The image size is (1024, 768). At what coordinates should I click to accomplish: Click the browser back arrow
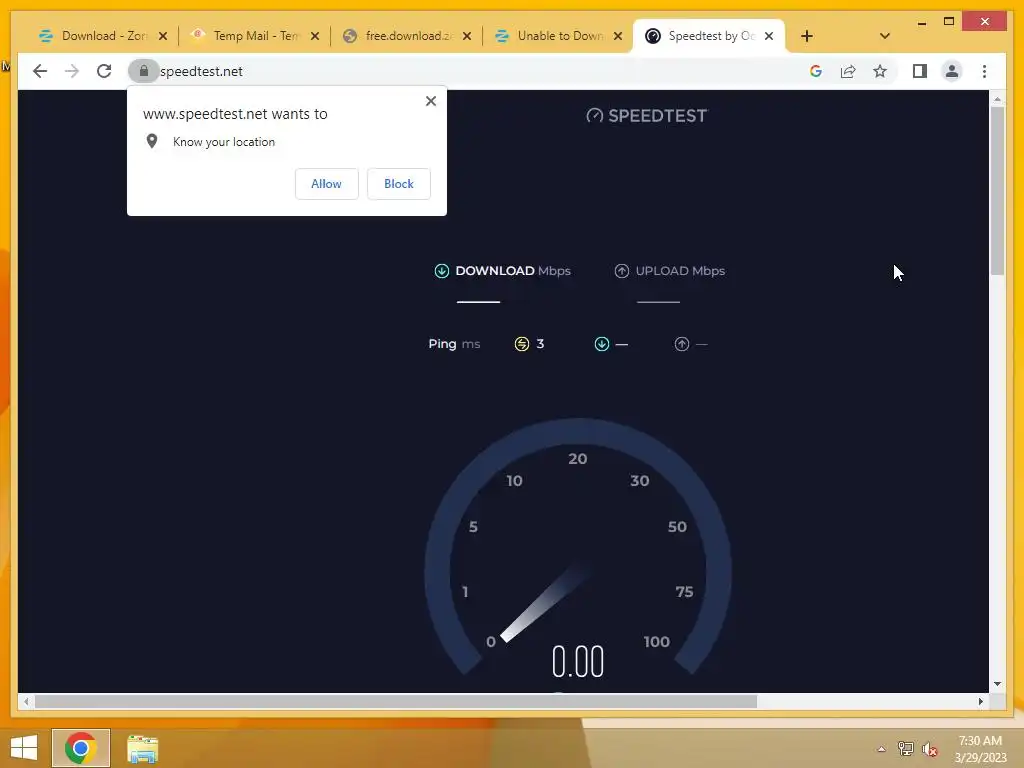tap(40, 71)
